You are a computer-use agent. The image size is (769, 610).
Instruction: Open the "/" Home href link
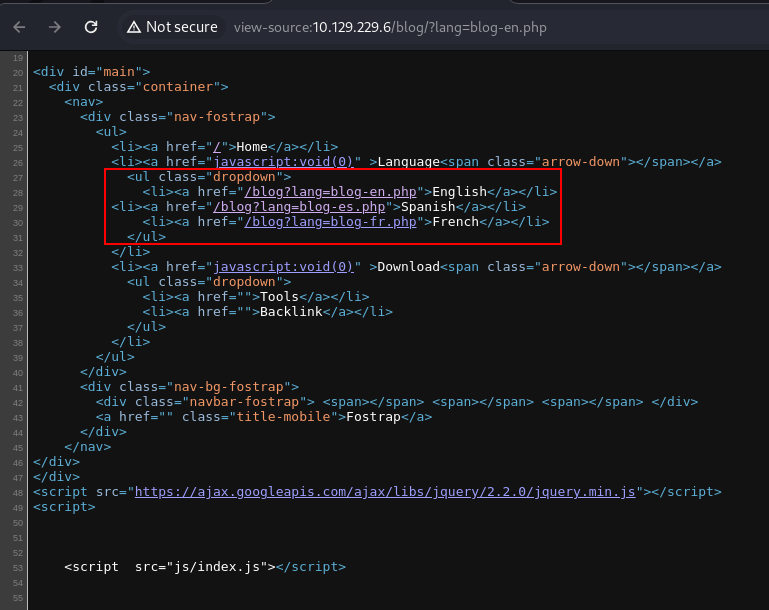(x=217, y=147)
